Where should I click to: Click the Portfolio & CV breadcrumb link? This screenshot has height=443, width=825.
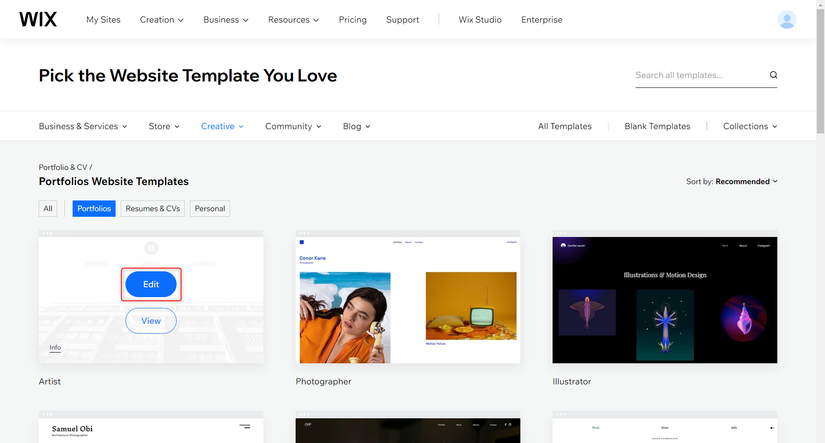[63, 167]
